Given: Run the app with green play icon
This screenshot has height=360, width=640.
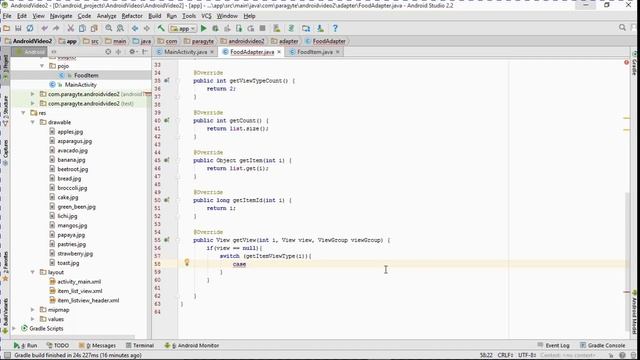Looking at the screenshot, I should pos(204,28).
